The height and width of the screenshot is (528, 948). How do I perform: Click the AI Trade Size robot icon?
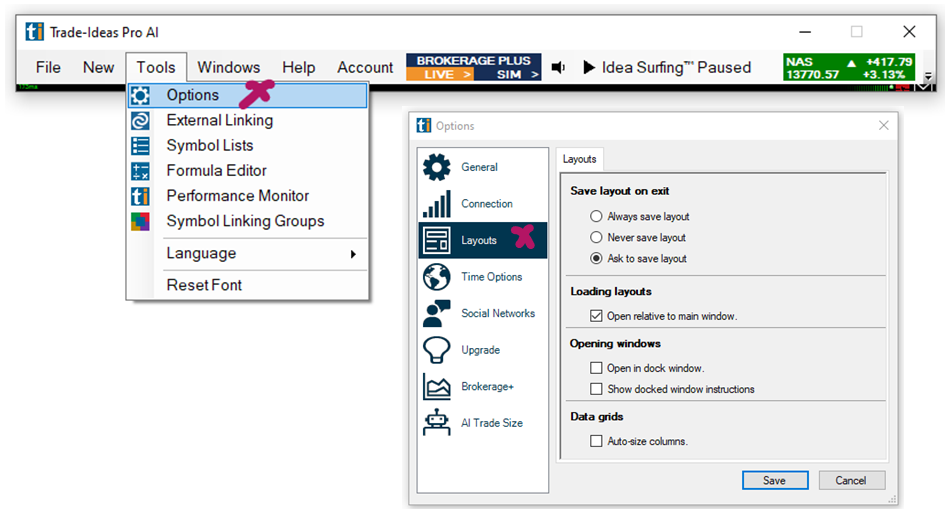(437, 423)
